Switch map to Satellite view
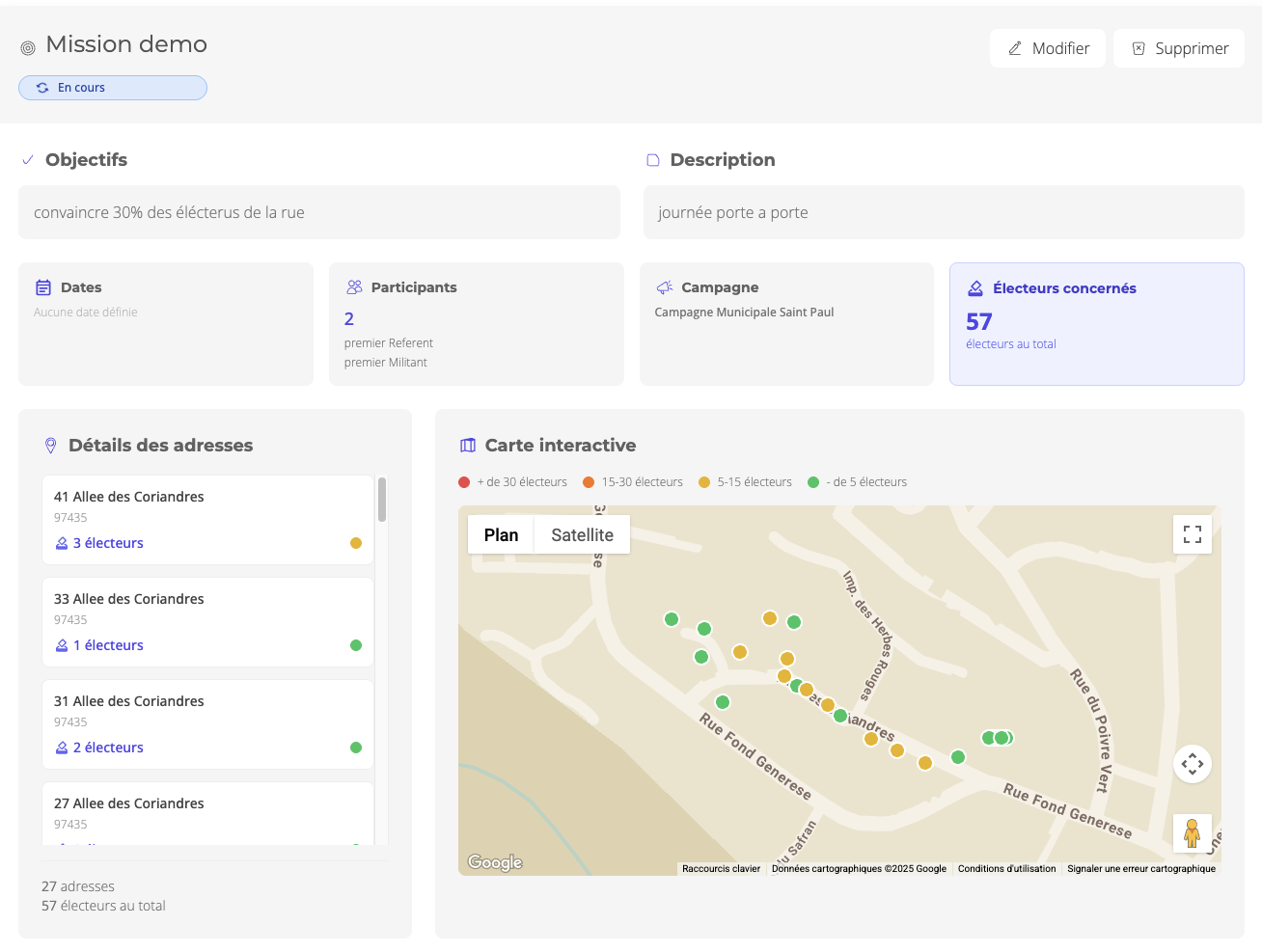This screenshot has width=1262, height=952. pyautogui.click(x=582, y=535)
